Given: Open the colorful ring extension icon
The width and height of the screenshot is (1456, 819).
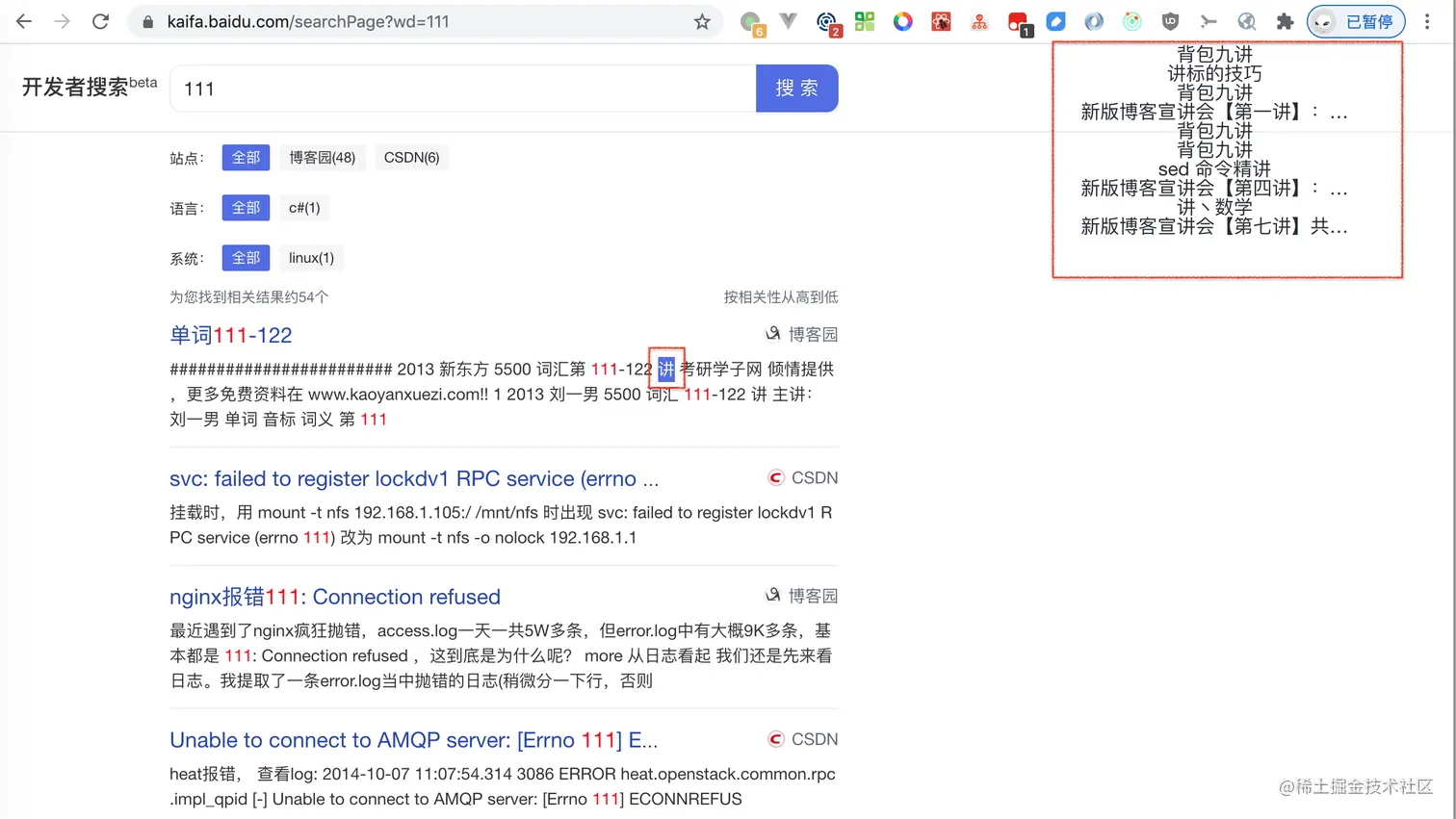Looking at the screenshot, I should tap(902, 21).
